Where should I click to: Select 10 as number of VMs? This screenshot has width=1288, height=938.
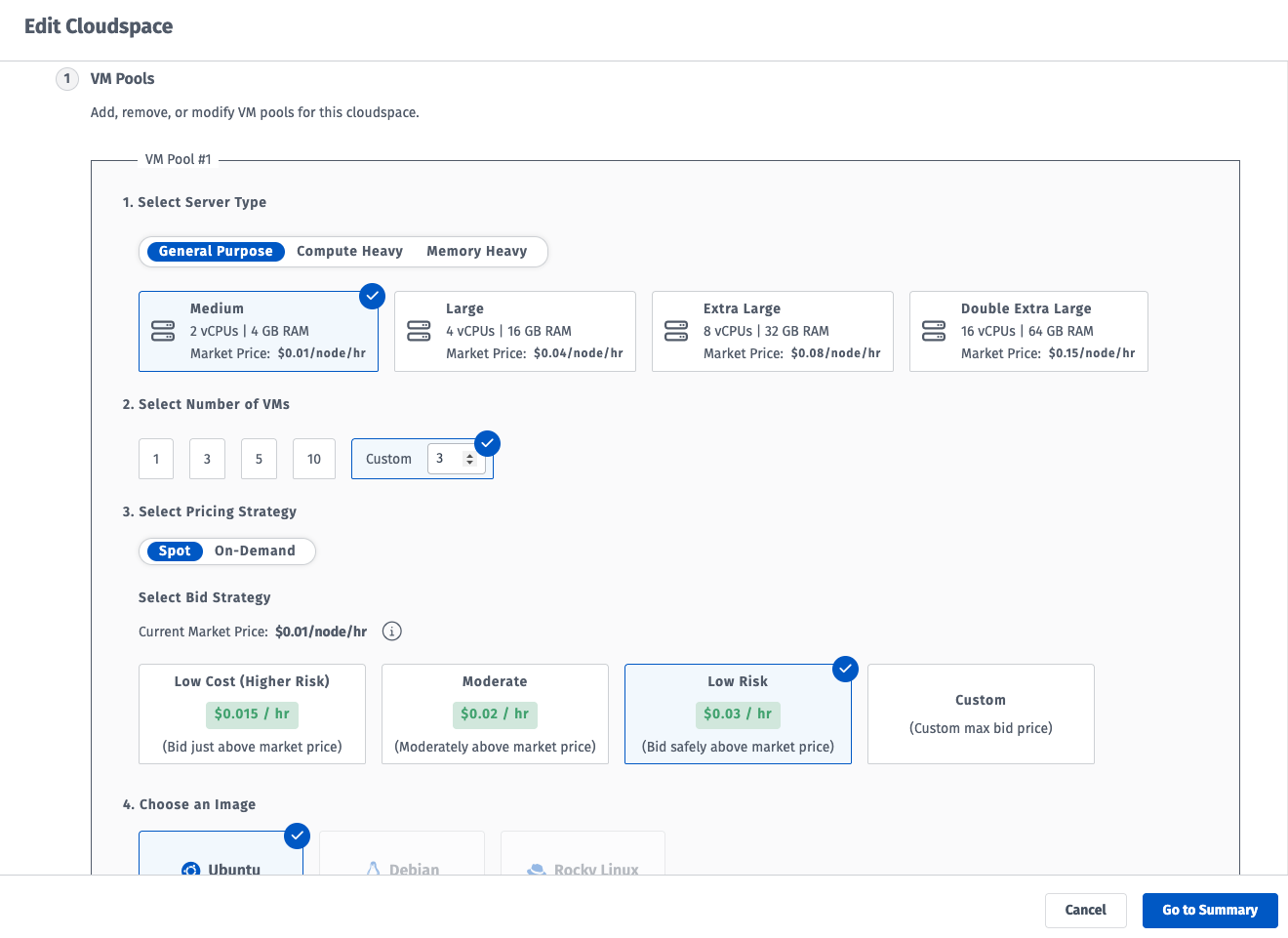(314, 459)
